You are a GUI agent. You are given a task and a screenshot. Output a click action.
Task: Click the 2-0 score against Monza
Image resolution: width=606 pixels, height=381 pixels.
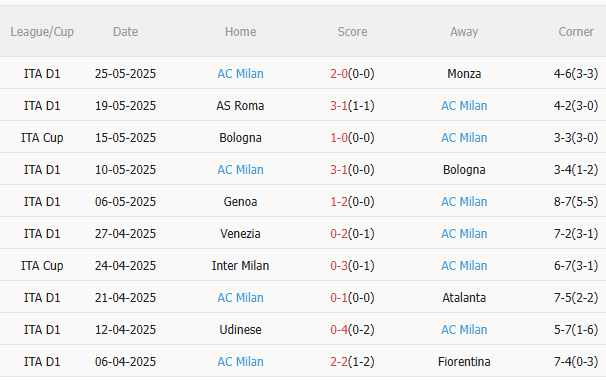pyautogui.click(x=339, y=73)
